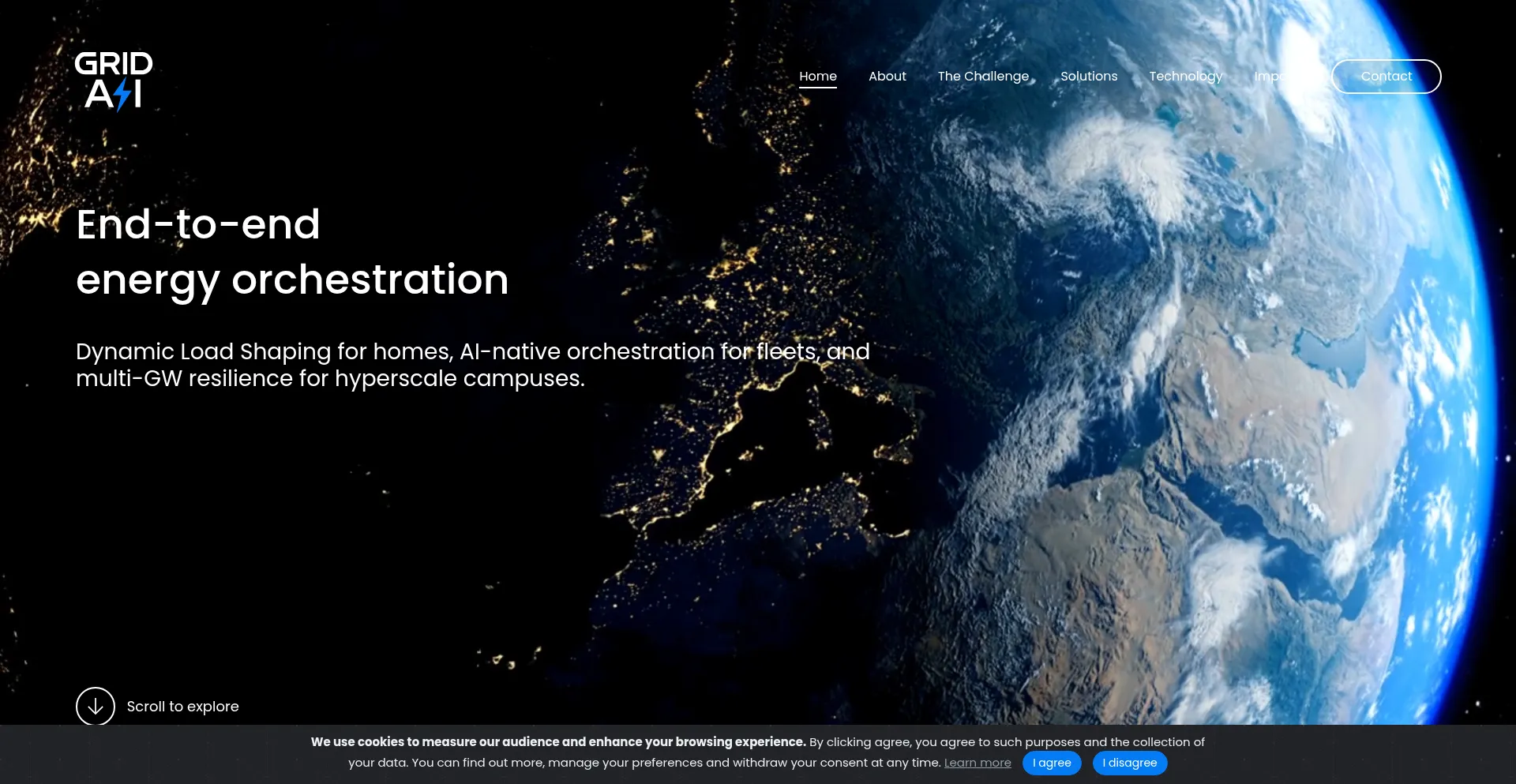Image resolution: width=1516 pixels, height=784 pixels.
Task: Click the bold cookie notice sentence
Action: click(x=557, y=742)
